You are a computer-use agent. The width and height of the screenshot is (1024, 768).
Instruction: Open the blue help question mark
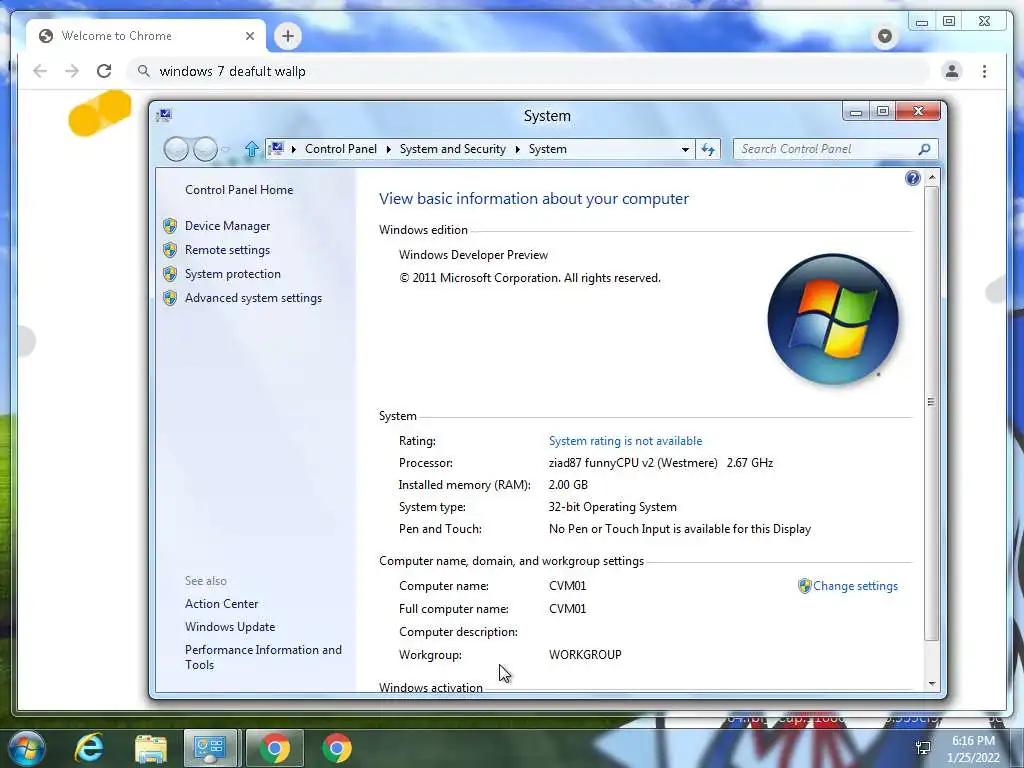click(x=912, y=178)
